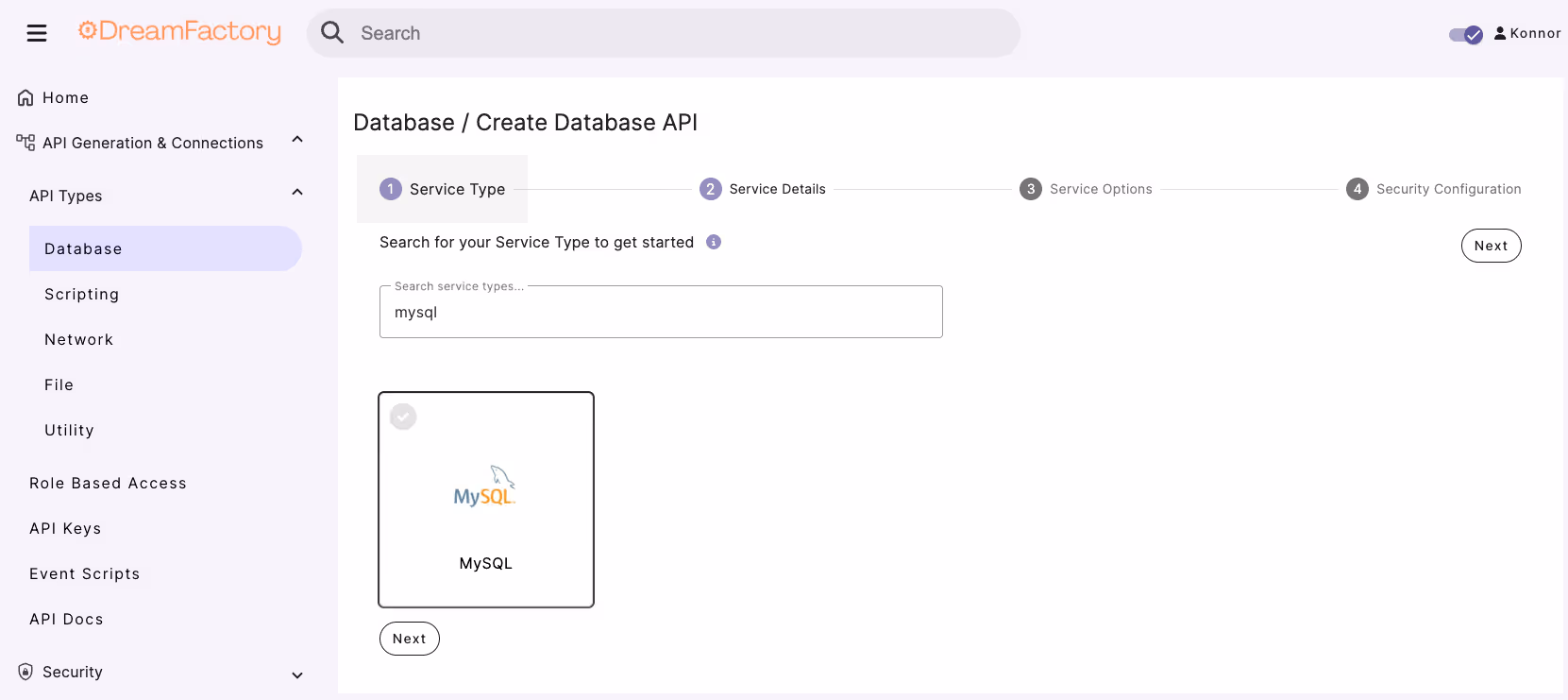Click the search magnifier icon
The width and height of the screenshot is (1568, 700).
332,33
